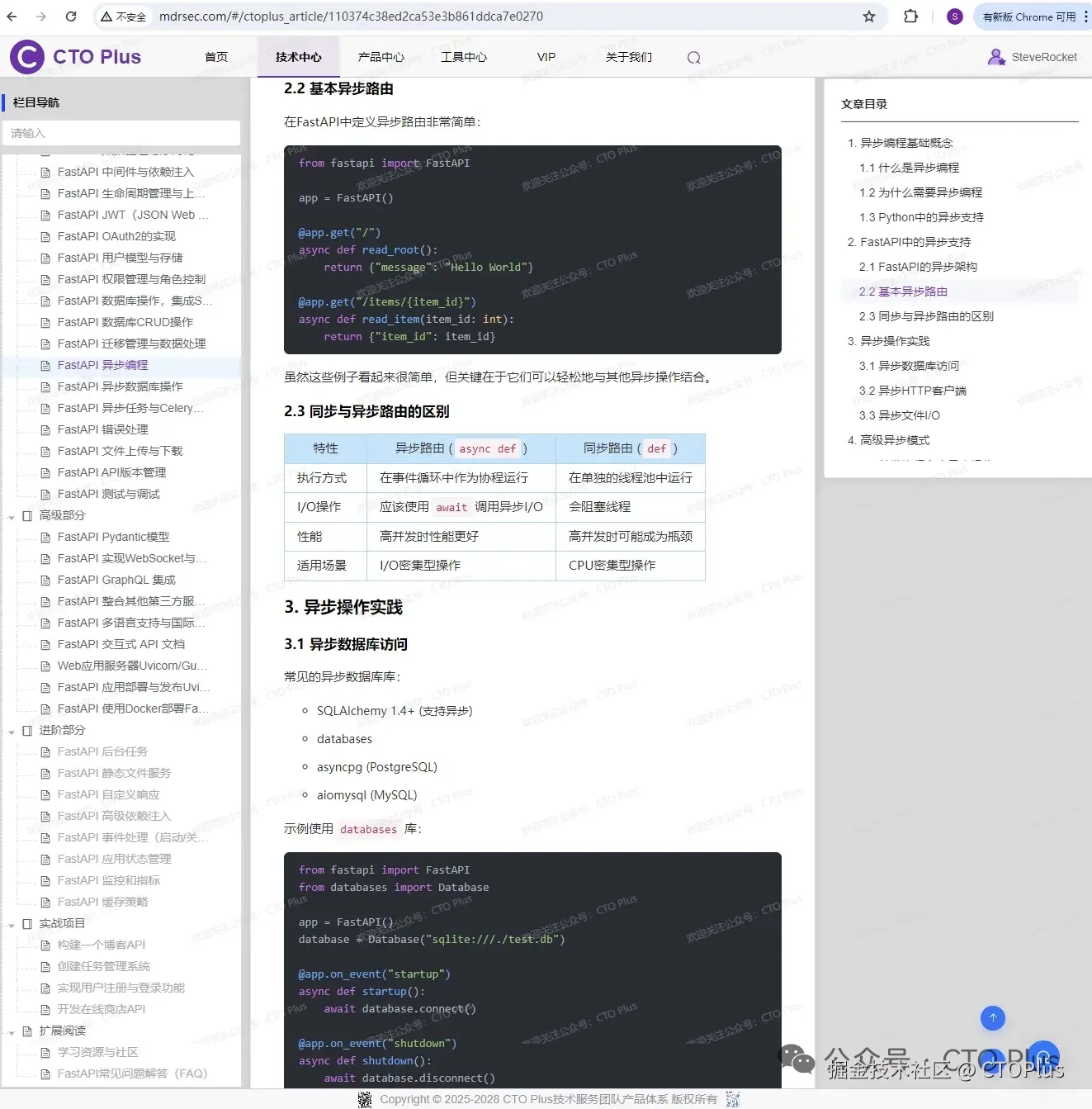This screenshot has width=1092, height=1109.
Task: Click the document icon beside 'FastAPI 异步编程'
Action: point(45,365)
